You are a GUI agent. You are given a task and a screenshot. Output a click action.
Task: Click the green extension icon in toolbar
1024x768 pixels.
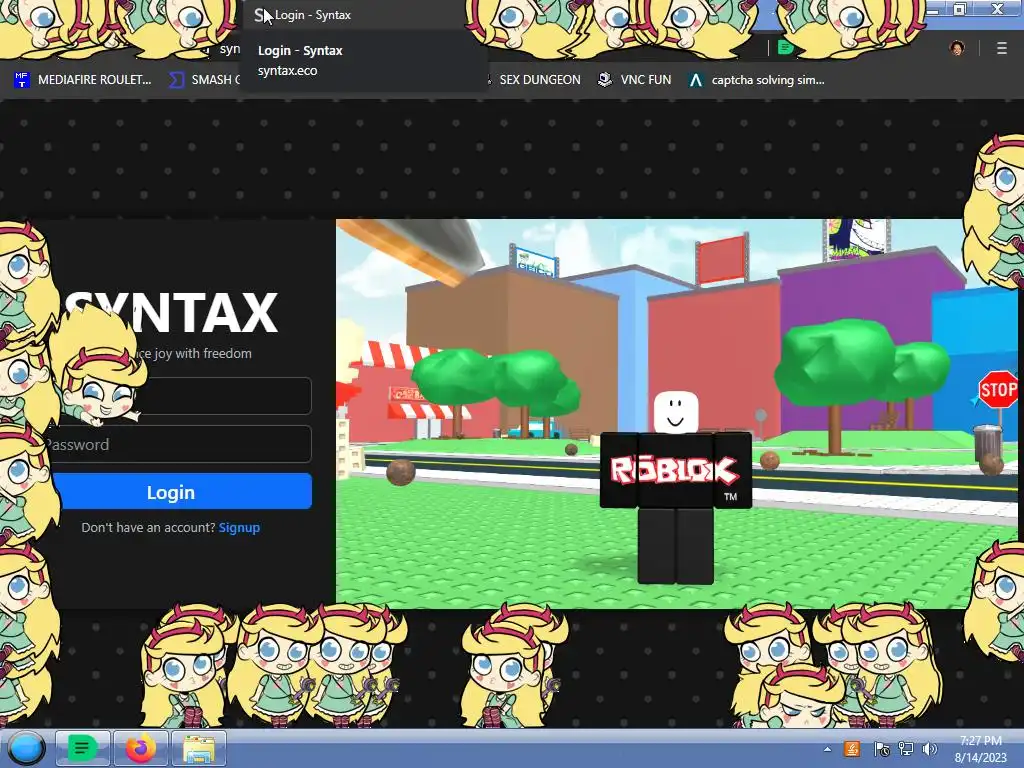786,48
